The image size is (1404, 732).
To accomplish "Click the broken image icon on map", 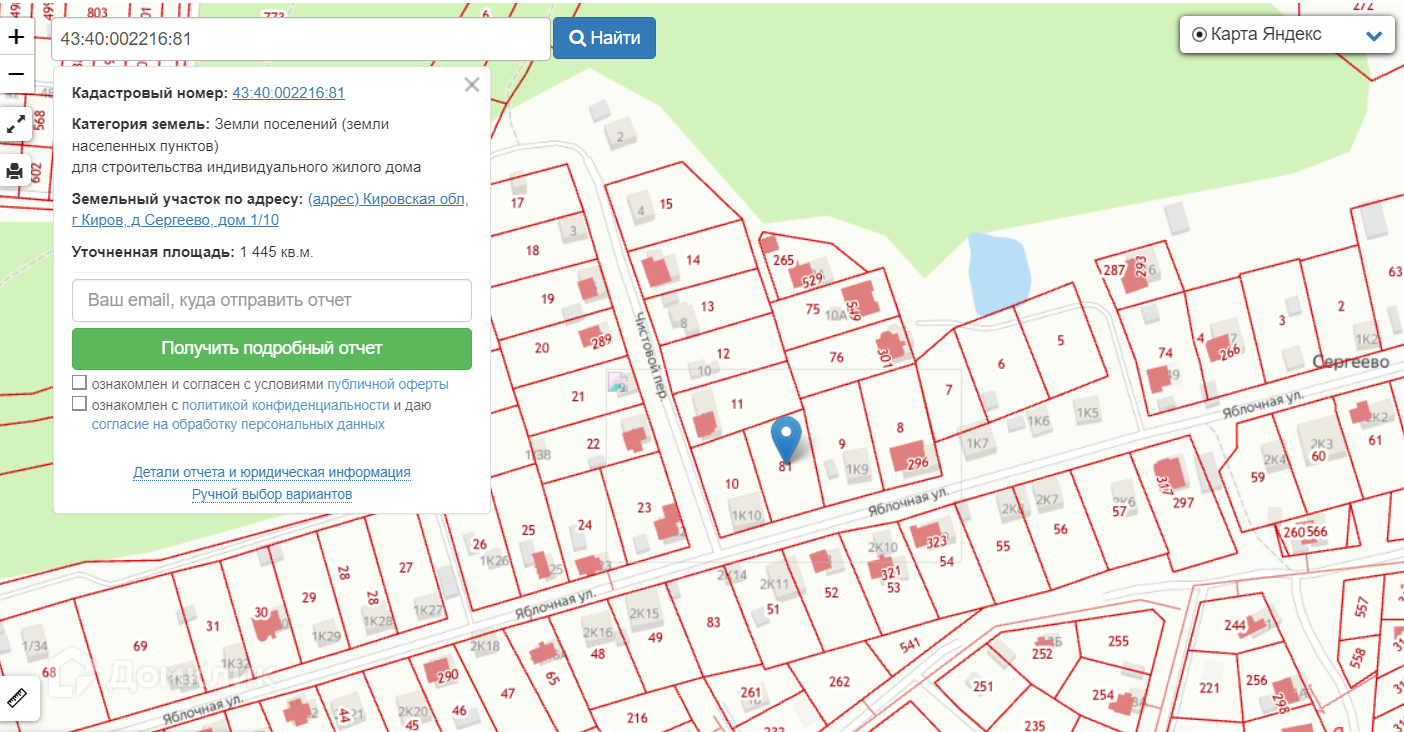I will point(618,383).
